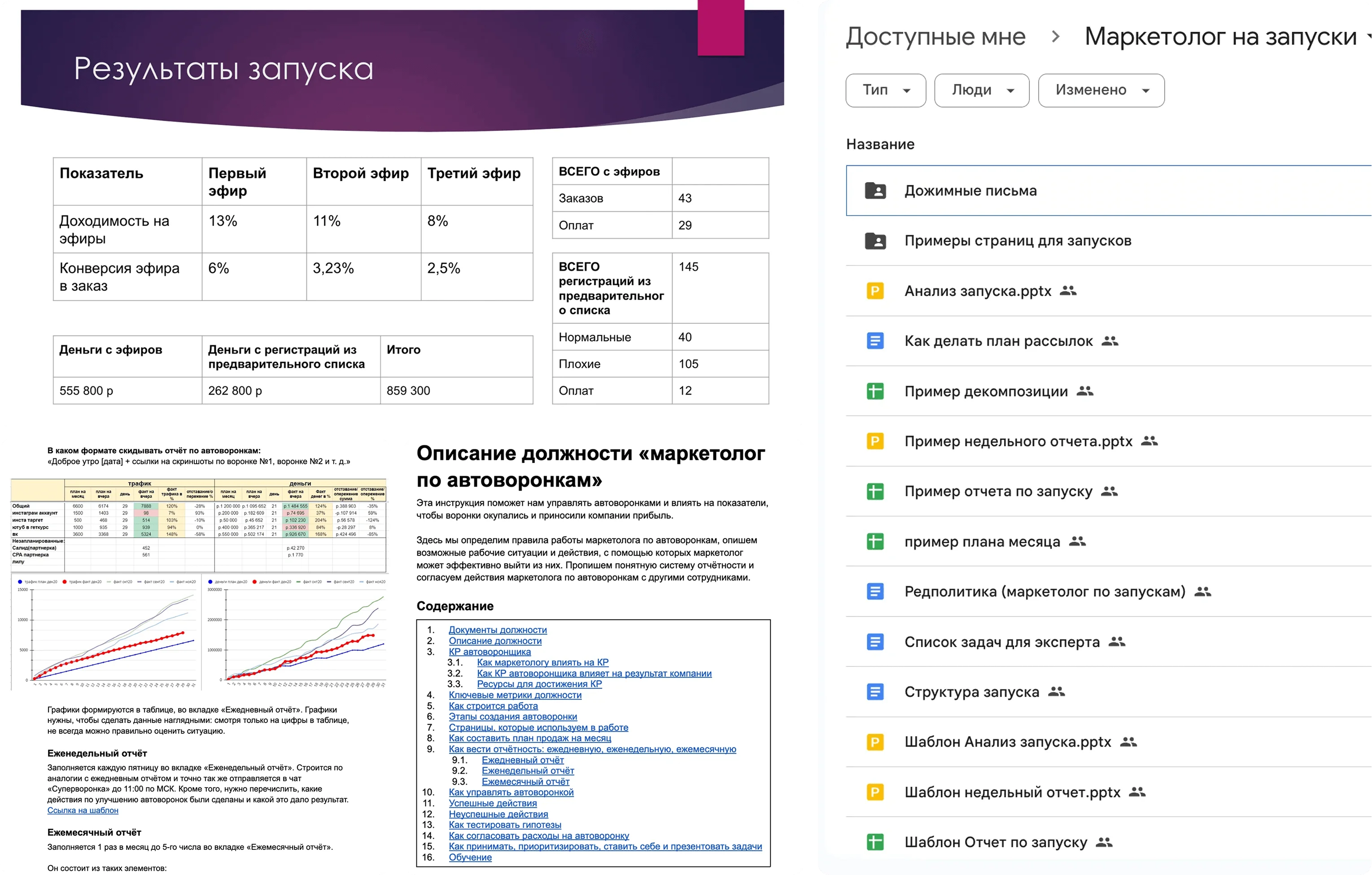Open the Люди filter dropdown

(x=981, y=90)
